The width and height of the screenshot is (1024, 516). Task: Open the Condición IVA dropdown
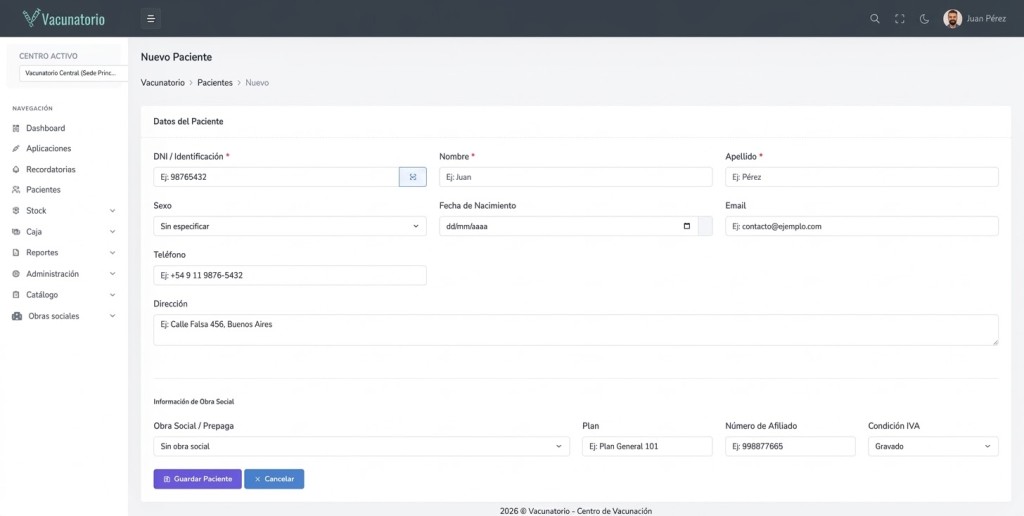pos(932,446)
